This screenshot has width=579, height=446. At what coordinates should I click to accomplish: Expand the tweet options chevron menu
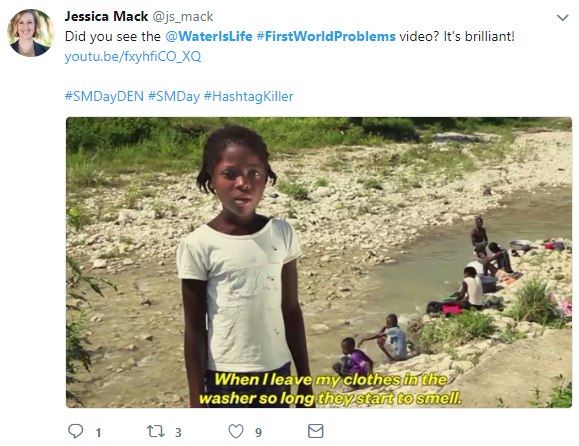click(x=562, y=17)
